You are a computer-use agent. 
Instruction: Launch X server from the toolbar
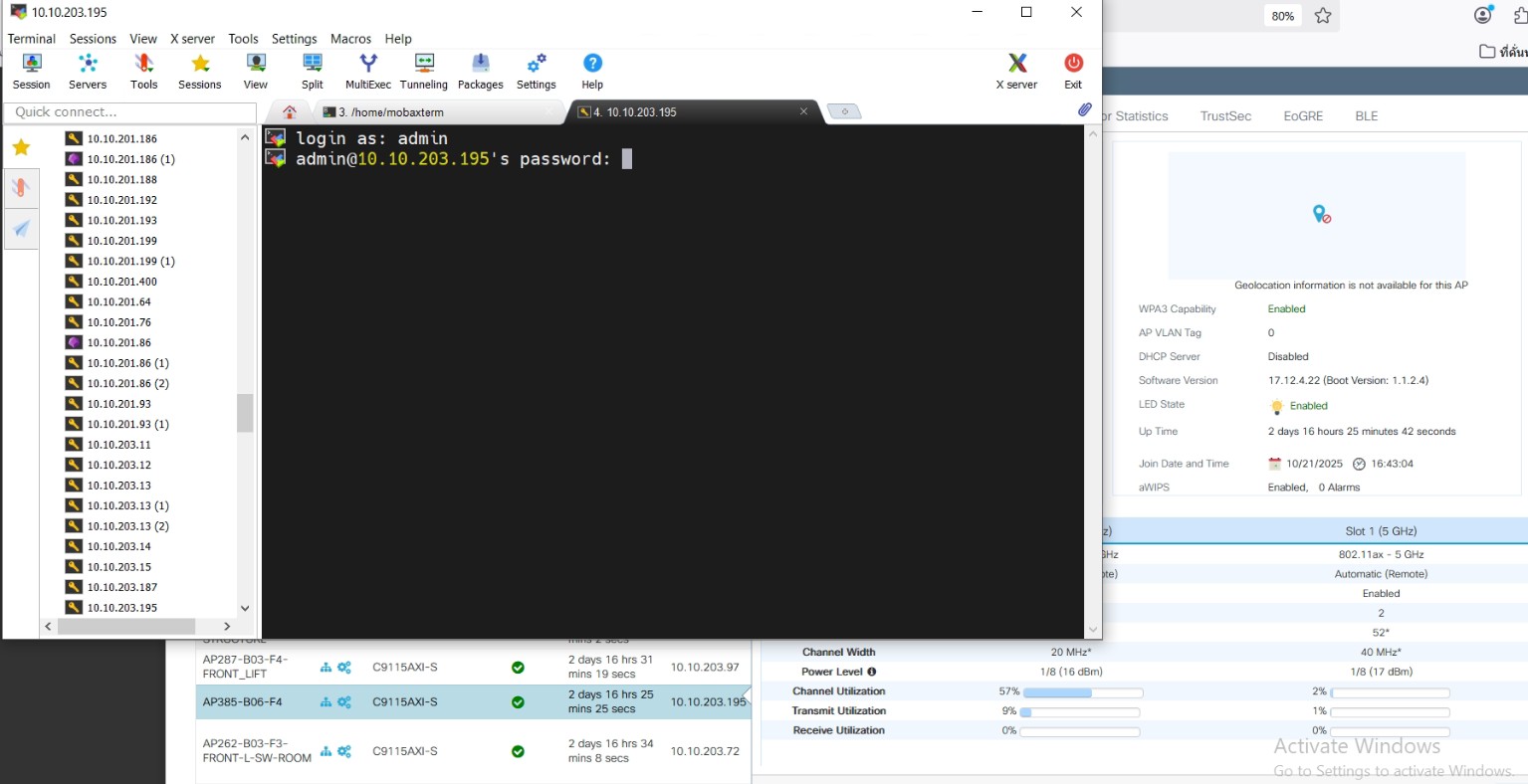1016,71
